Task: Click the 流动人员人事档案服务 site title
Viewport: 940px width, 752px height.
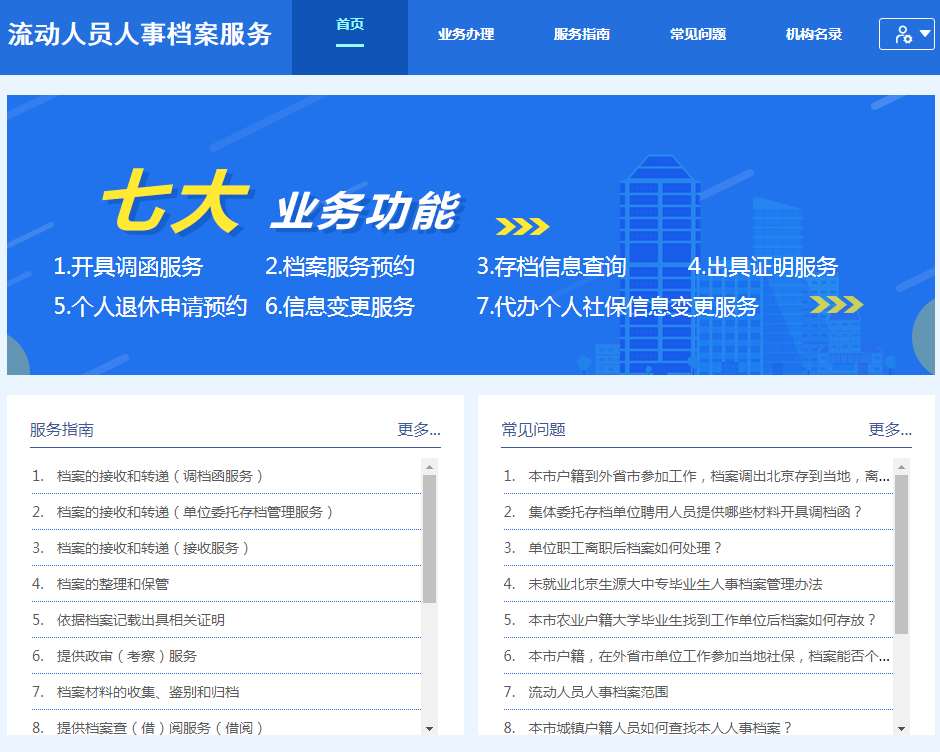Action: coord(140,34)
